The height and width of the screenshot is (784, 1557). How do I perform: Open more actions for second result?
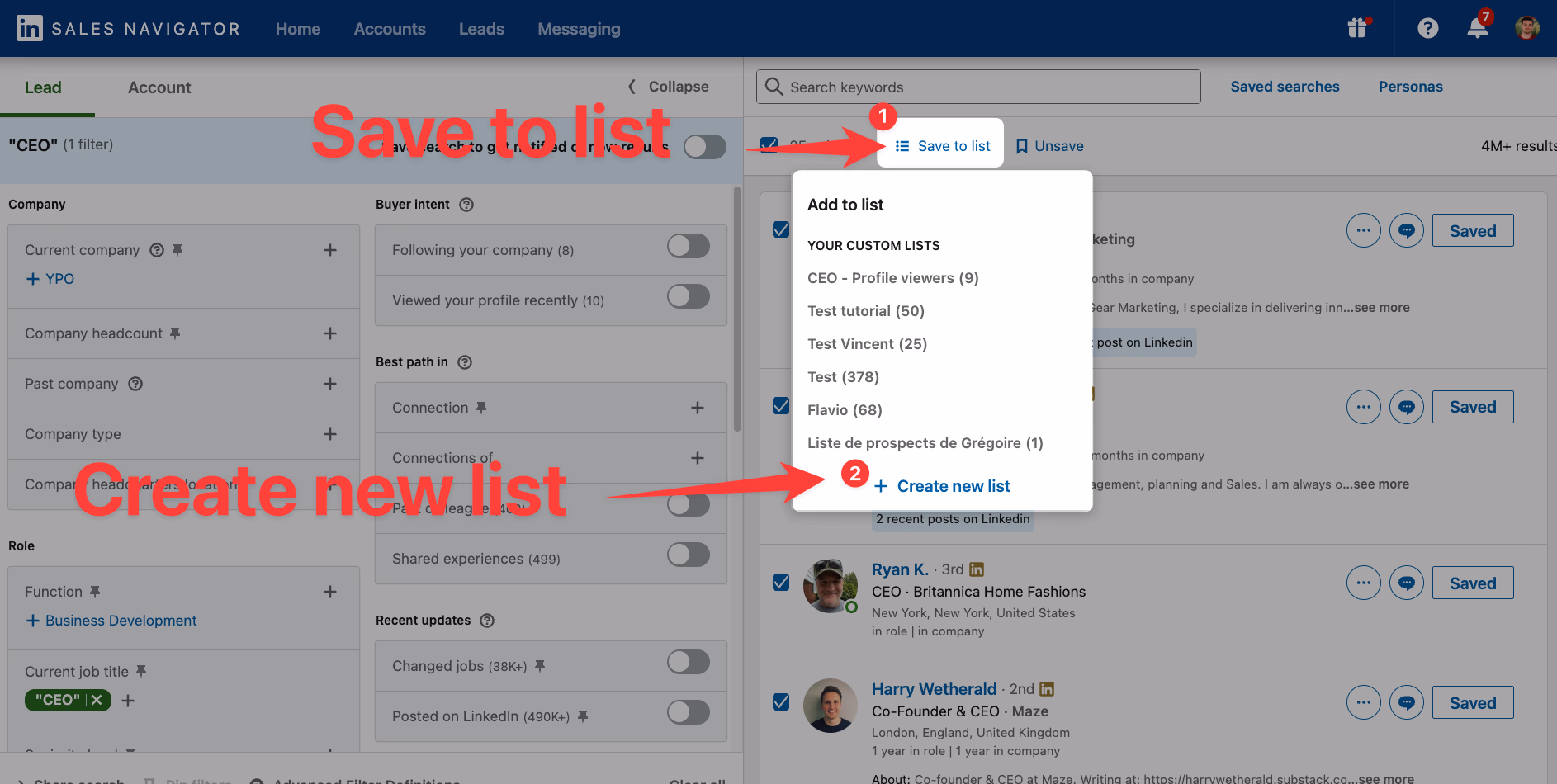point(1364,408)
